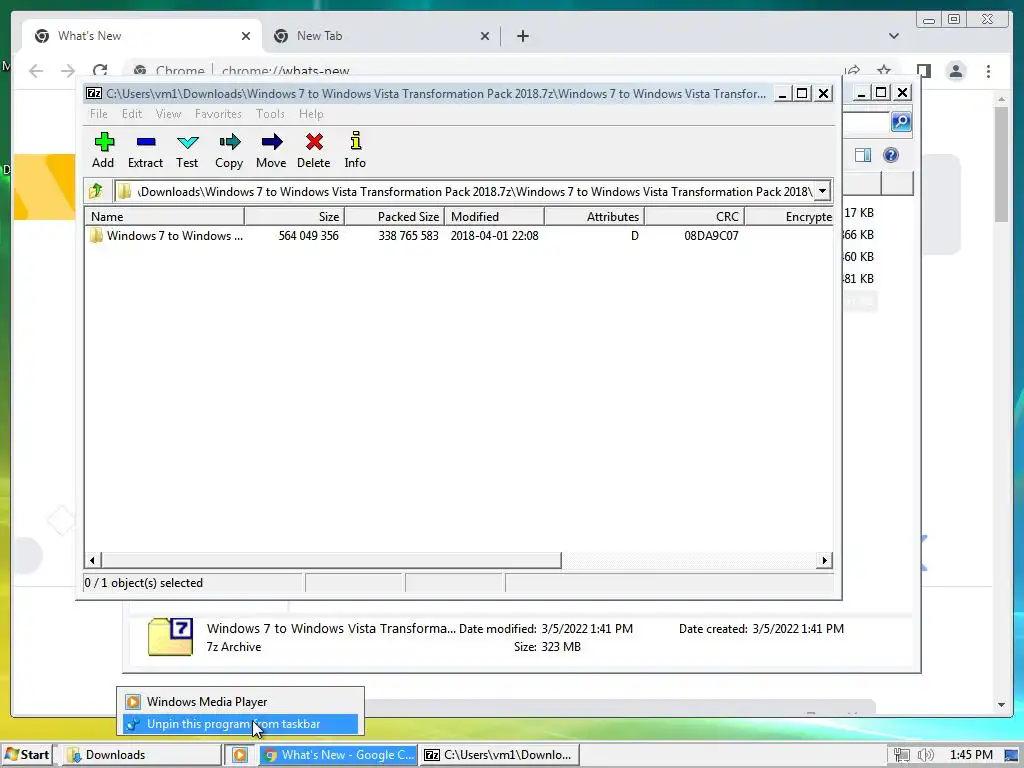The height and width of the screenshot is (768, 1024).
Task: Click Chrome's back arrow
Action: coord(36,71)
